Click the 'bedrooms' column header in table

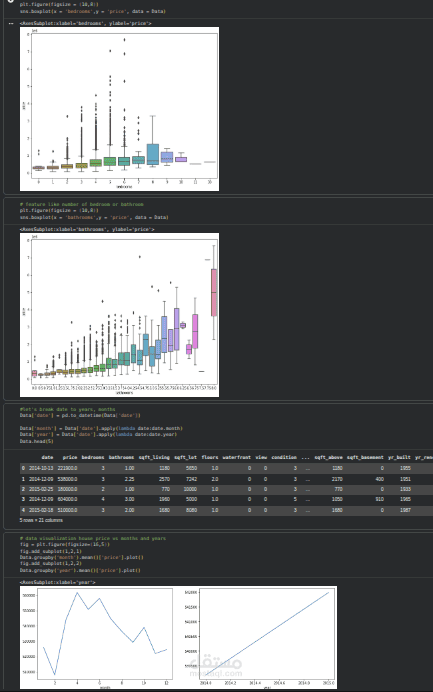tap(93, 457)
